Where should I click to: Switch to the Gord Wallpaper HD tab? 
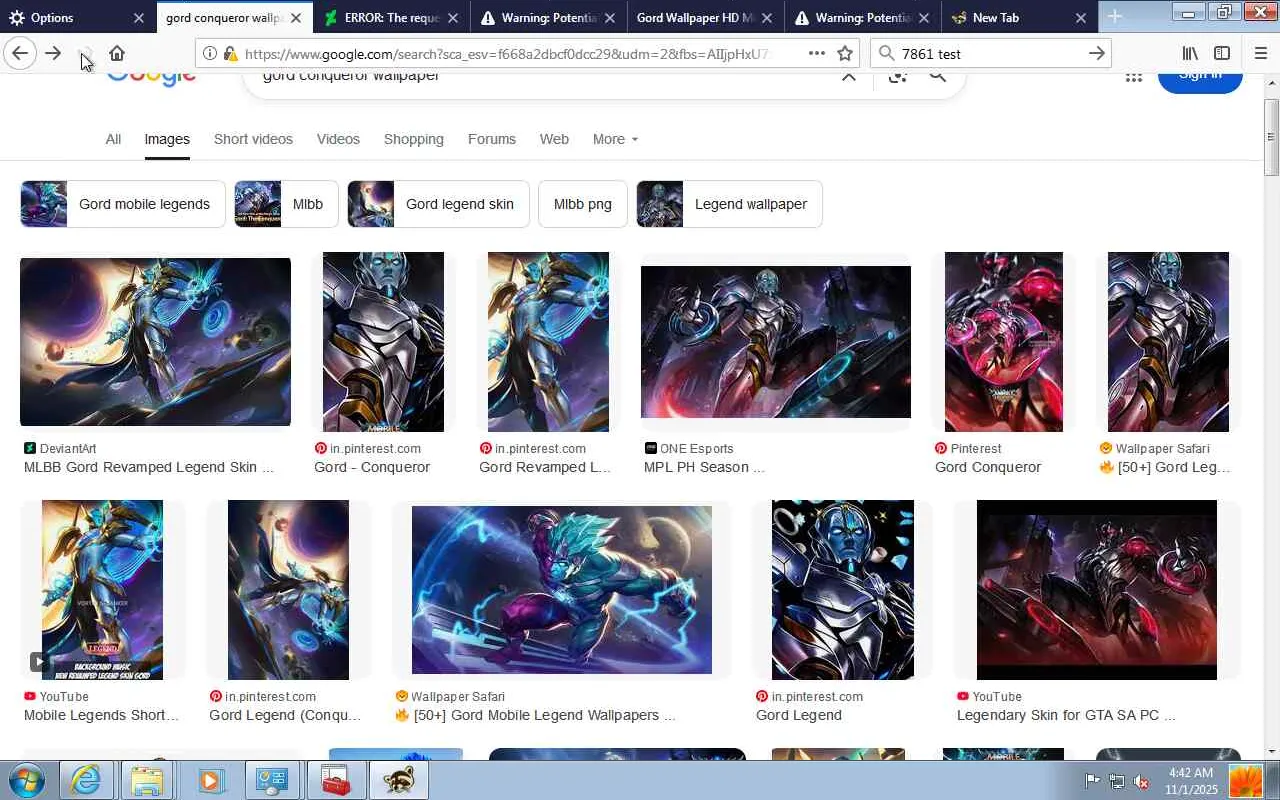(705, 17)
